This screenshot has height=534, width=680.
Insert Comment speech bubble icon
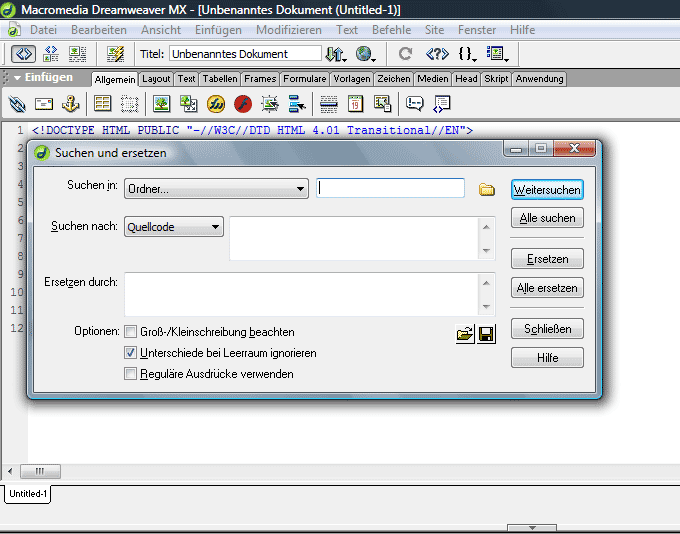click(x=414, y=104)
